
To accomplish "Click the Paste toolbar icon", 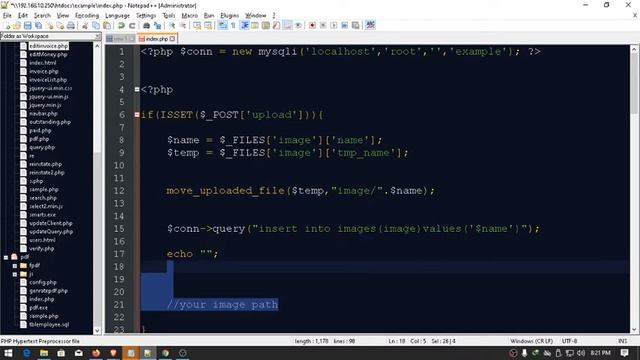I will click(107, 25).
